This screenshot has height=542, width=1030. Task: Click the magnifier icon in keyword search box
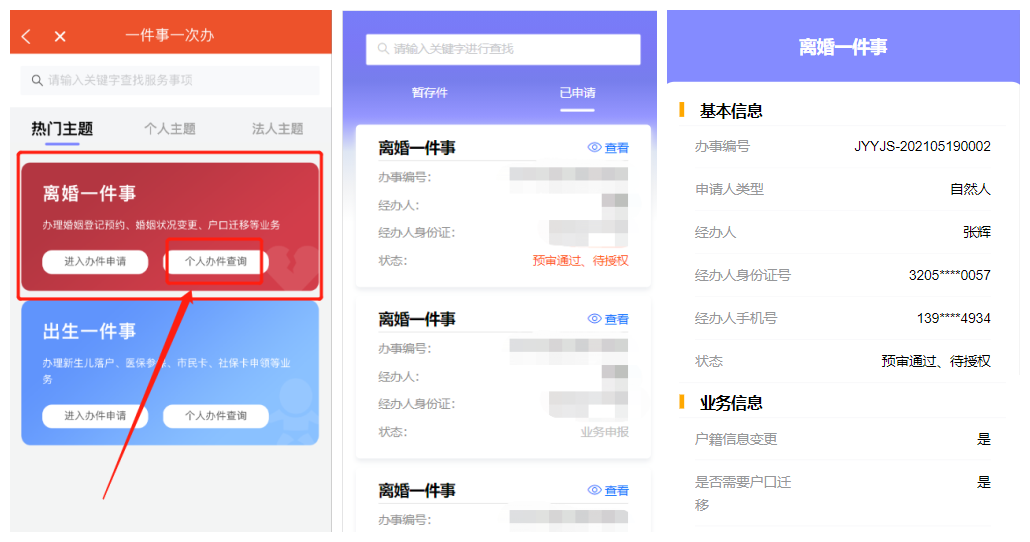tap(383, 49)
